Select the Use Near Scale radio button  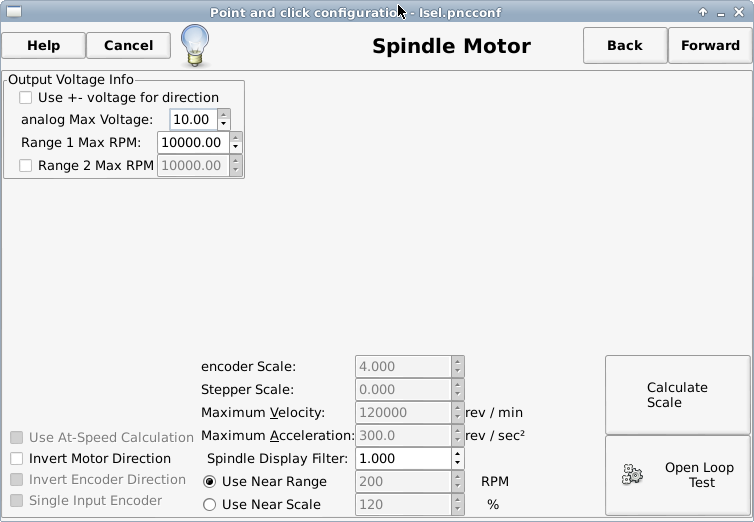pos(210,505)
